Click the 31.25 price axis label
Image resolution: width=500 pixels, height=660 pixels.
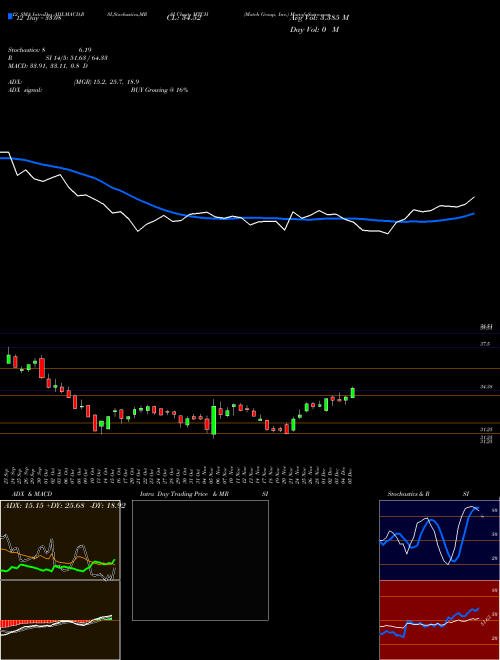(x=486, y=429)
